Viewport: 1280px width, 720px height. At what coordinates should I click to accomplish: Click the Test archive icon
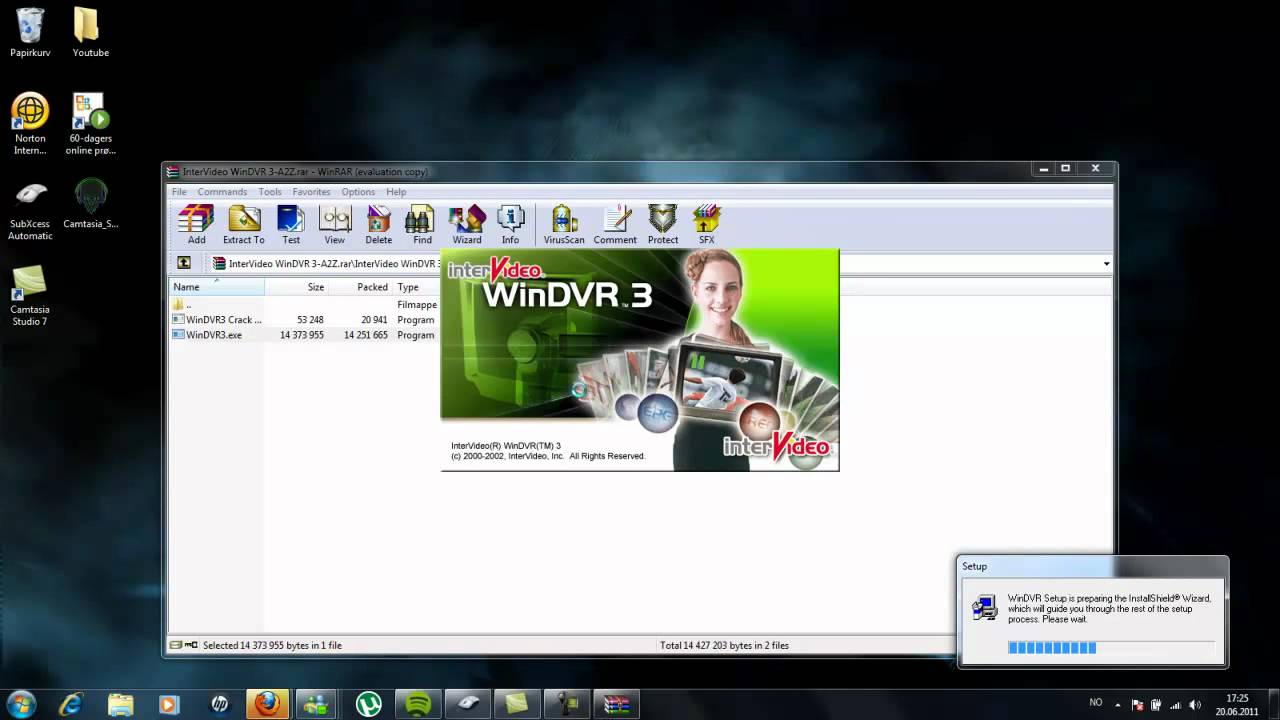291,225
